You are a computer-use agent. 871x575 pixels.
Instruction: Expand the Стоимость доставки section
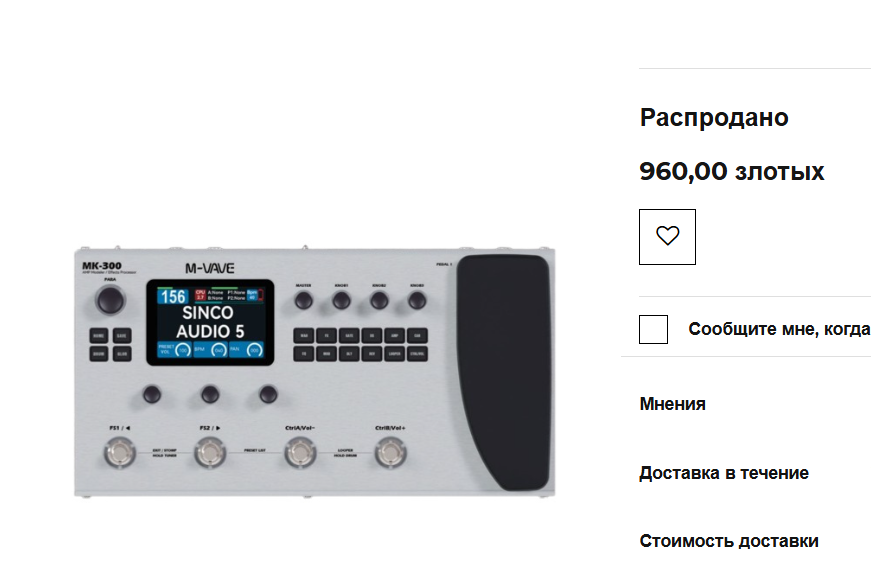click(x=729, y=541)
